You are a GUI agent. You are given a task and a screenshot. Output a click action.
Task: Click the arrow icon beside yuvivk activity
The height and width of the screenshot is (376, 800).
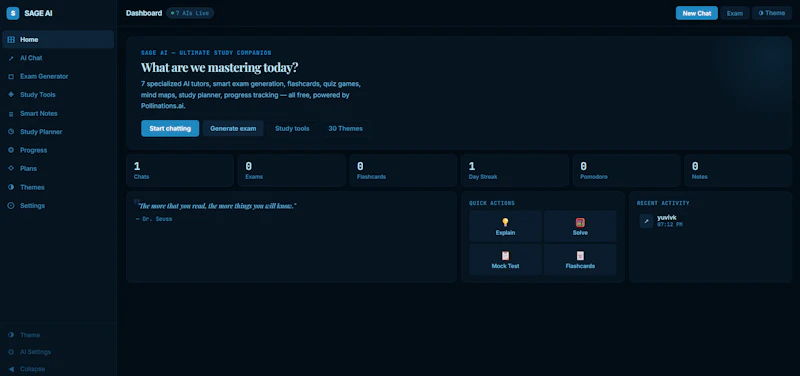pyautogui.click(x=646, y=221)
